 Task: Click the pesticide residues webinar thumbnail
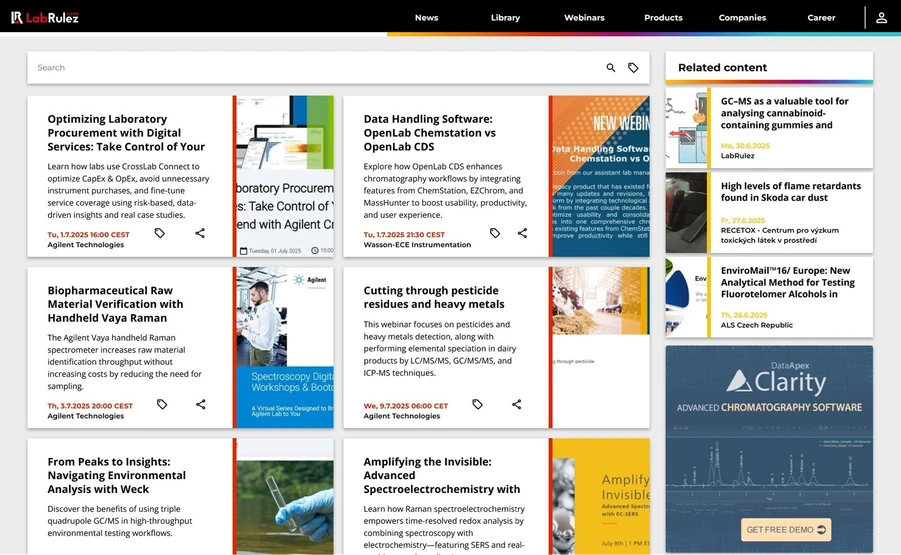[x=600, y=347]
